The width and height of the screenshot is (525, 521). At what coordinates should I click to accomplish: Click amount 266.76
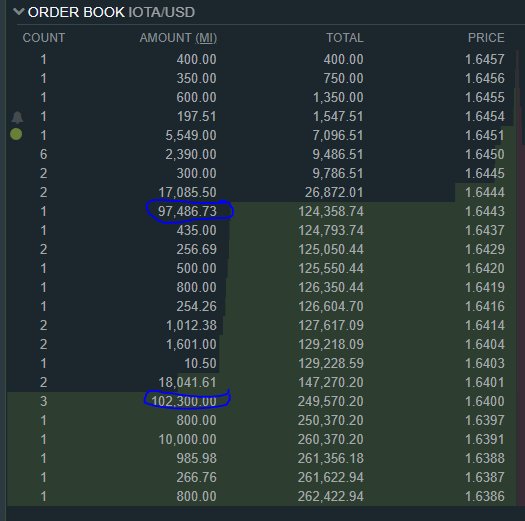[x=197, y=477]
